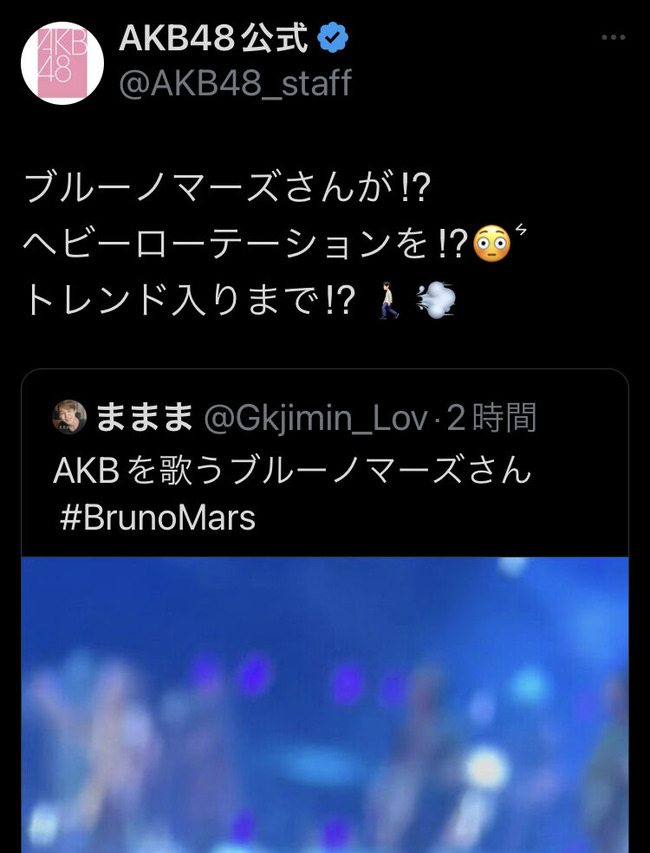Viewport: 650px width, 853px height.
Task: Play the blurry blue concert video
Action: [325, 705]
